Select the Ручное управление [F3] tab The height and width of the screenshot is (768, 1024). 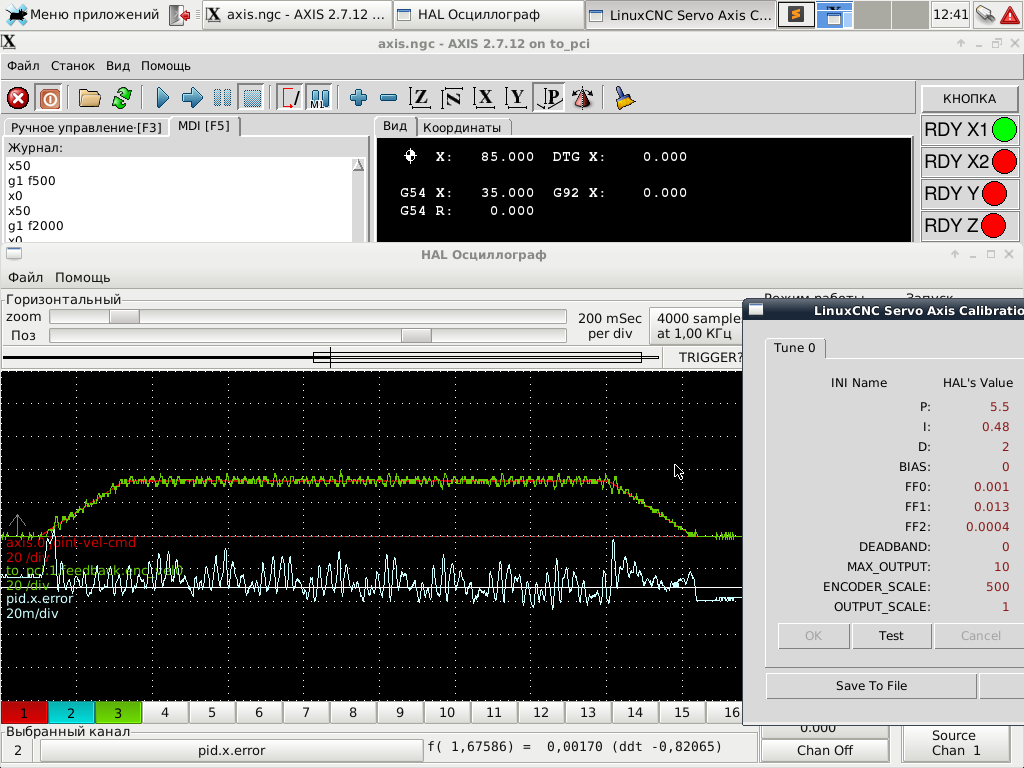point(86,127)
